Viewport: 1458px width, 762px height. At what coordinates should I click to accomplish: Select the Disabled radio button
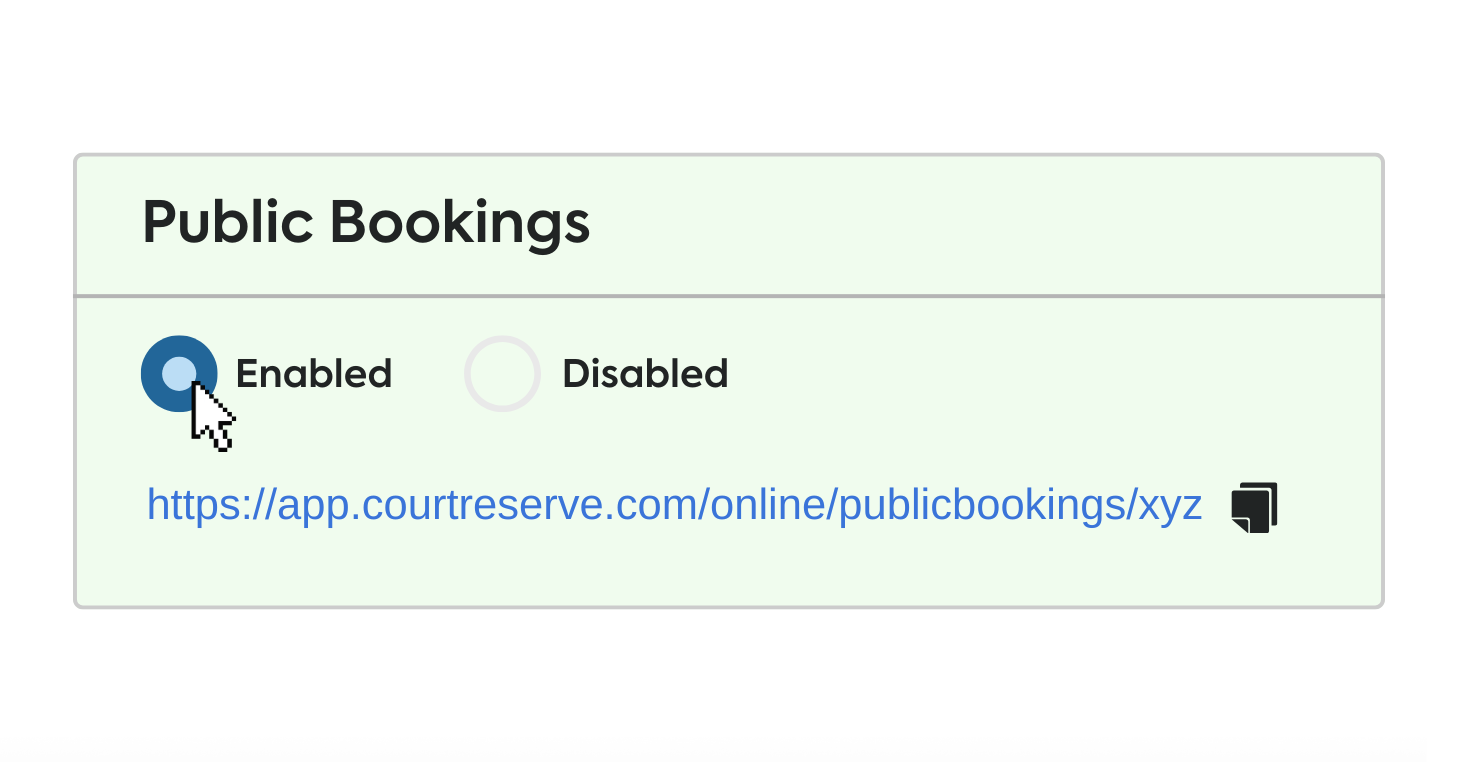point(502,374)
